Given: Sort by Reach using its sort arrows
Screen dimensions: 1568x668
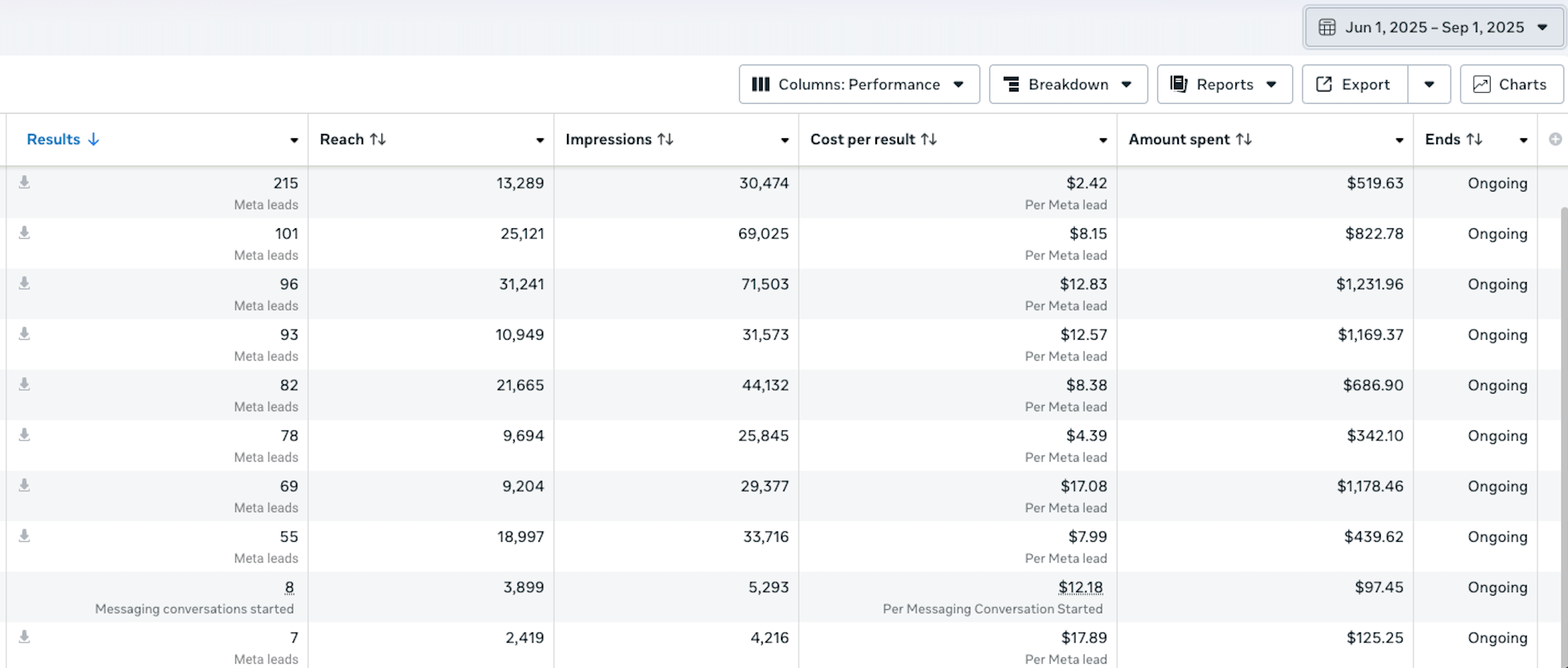Looking at the screenshot, I should coord(378,140).
